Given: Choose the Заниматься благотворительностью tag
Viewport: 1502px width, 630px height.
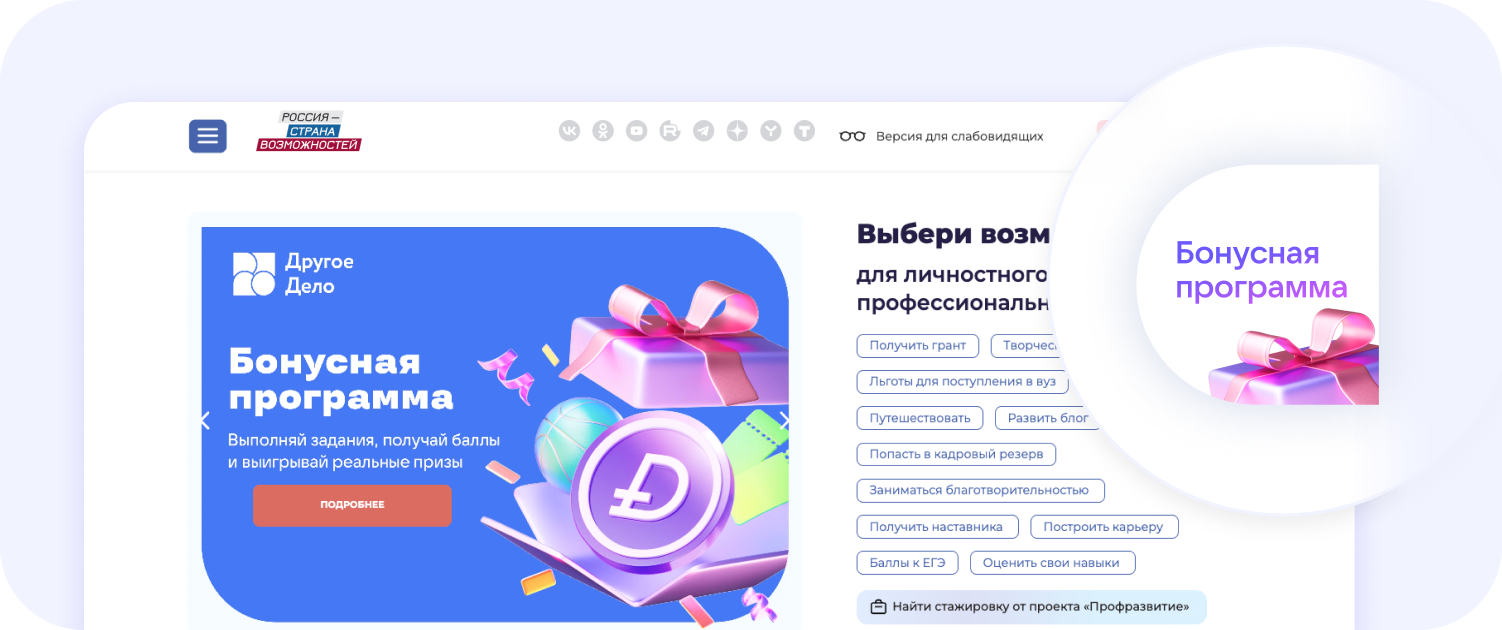Looking at the screenshot, I should point(980,490).
